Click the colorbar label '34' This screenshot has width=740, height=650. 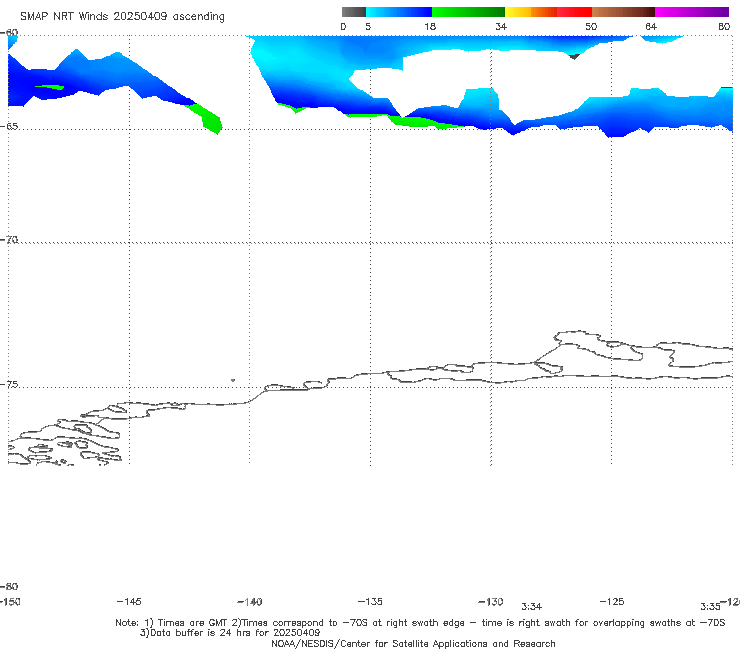click(x=501, y=26)
